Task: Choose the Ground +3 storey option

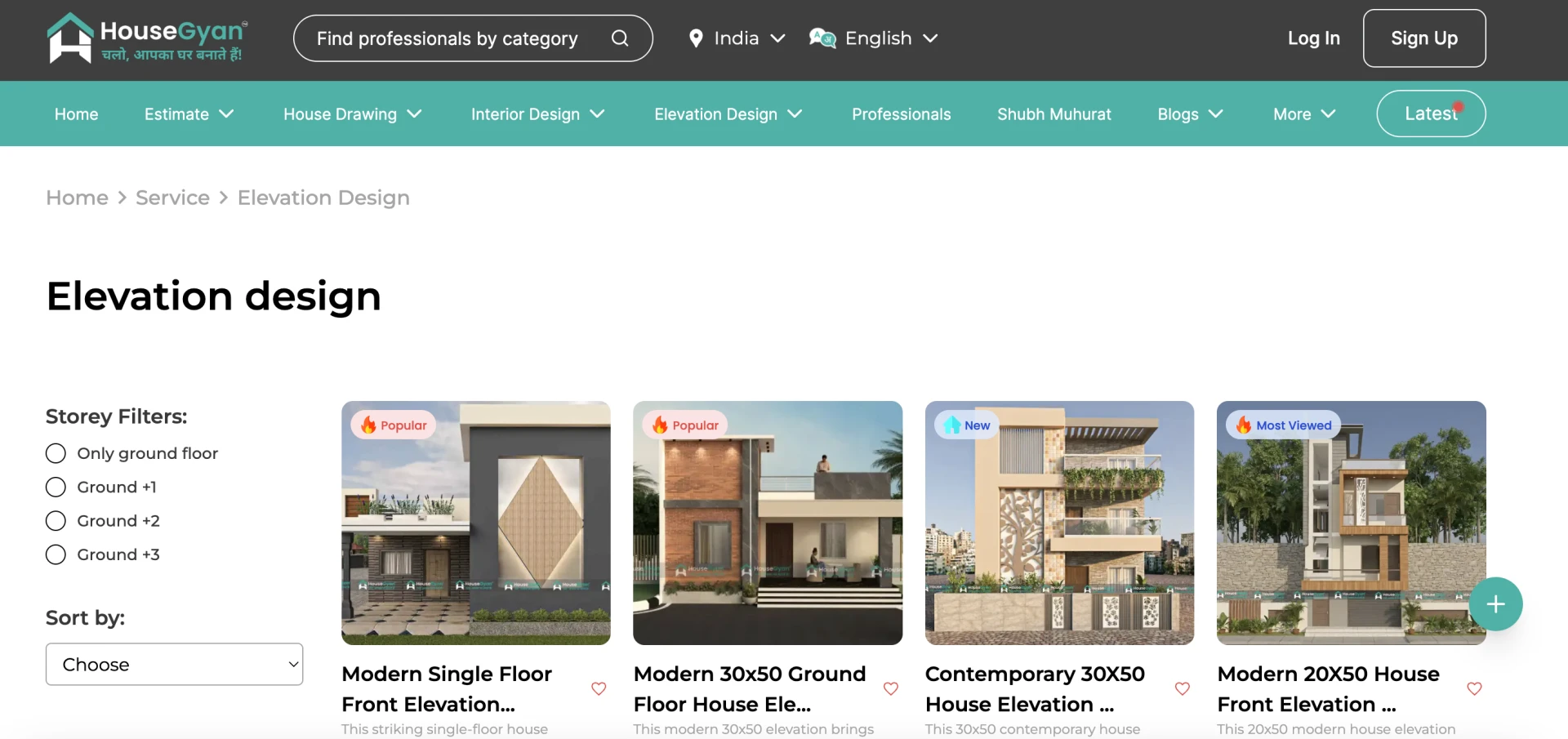Action: click(56, 555)
